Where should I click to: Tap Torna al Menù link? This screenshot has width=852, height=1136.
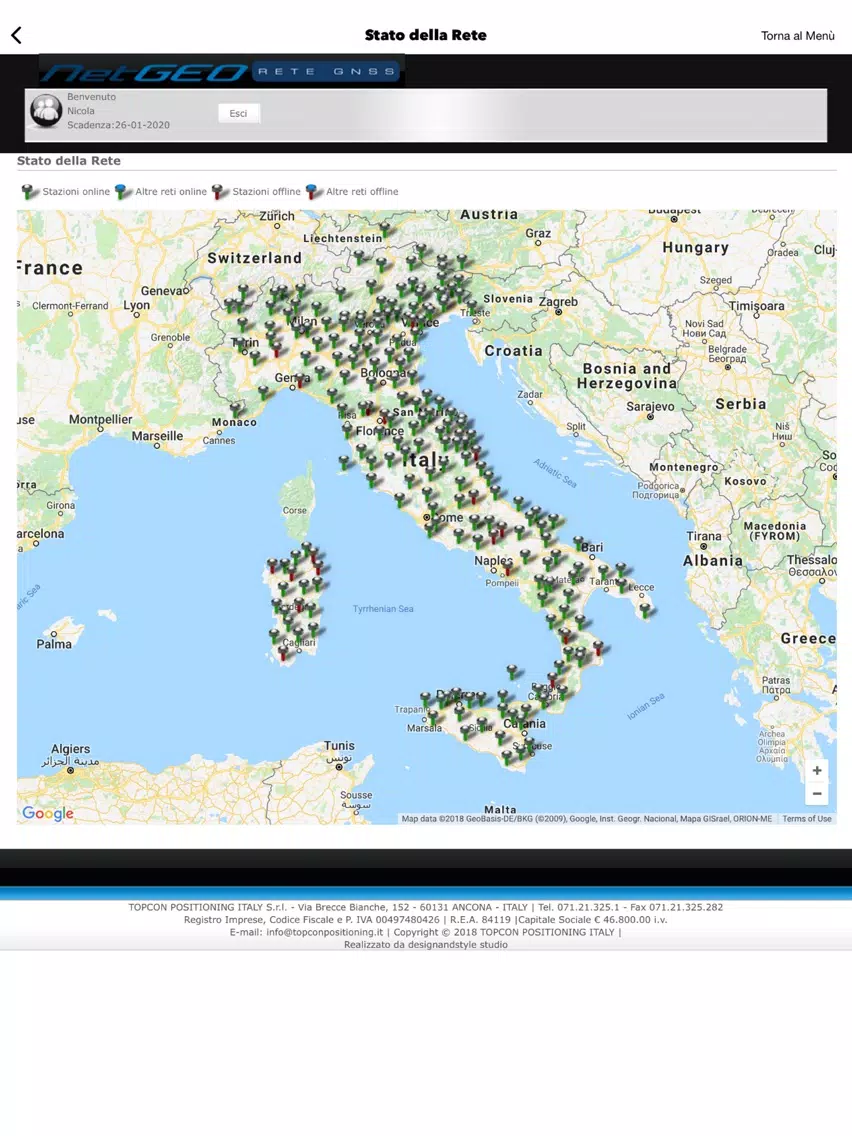798,36
